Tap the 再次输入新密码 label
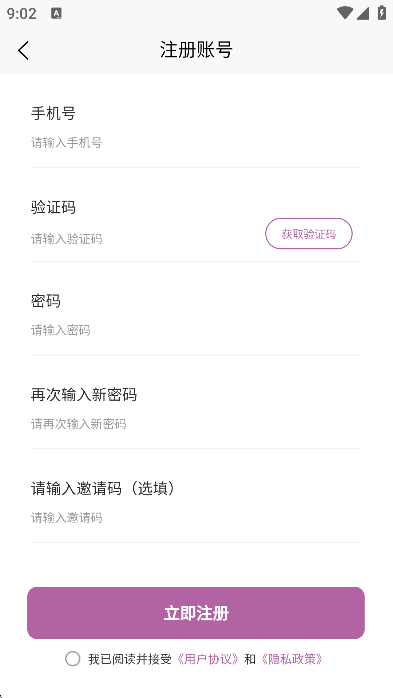Screen dimensions: 393x698 84,395
